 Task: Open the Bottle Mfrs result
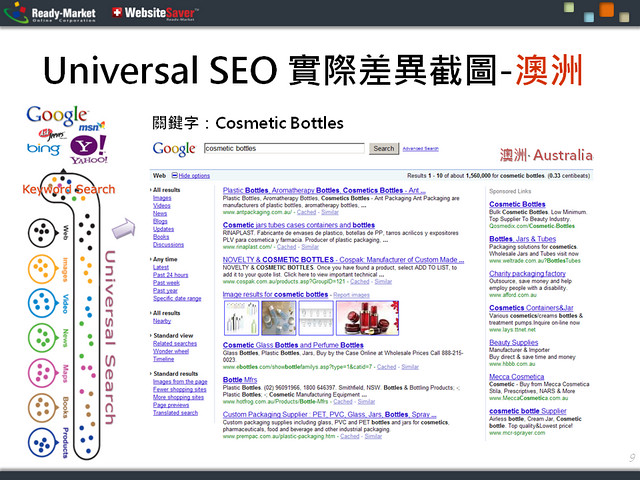tap(240, 380)
